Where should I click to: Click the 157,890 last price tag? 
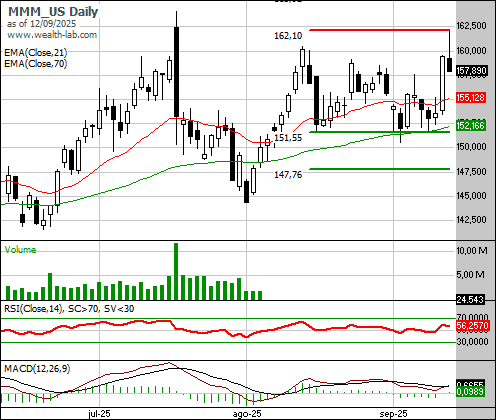pyautogui.click(x=471, y=71)
